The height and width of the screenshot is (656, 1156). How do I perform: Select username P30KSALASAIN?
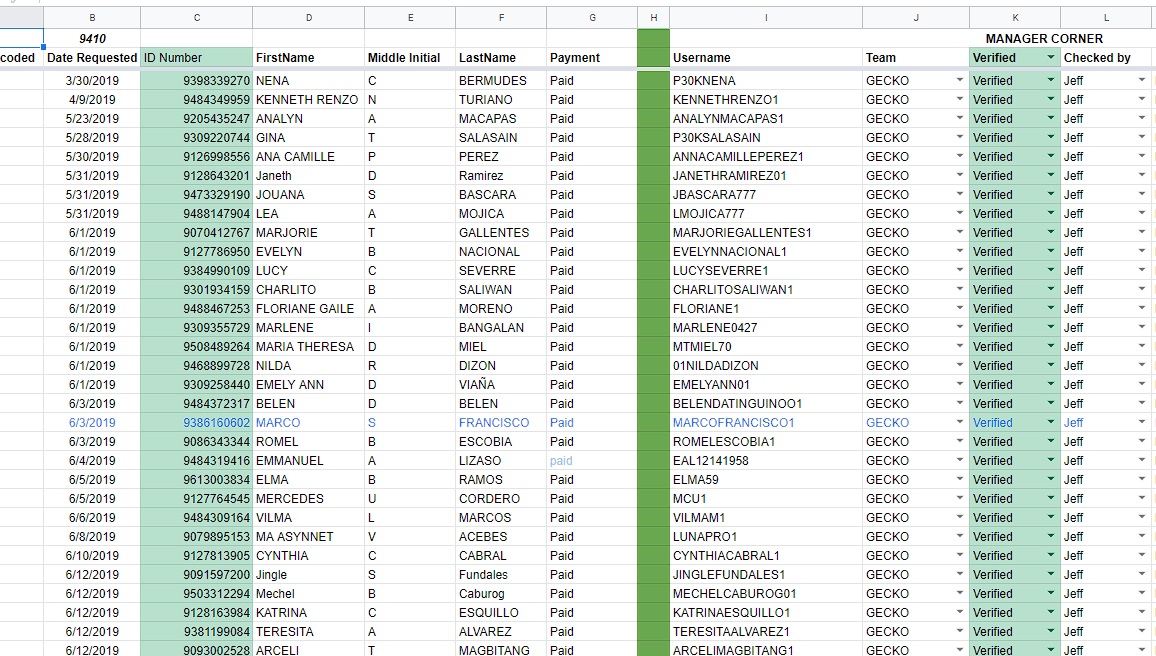[766, 137]
